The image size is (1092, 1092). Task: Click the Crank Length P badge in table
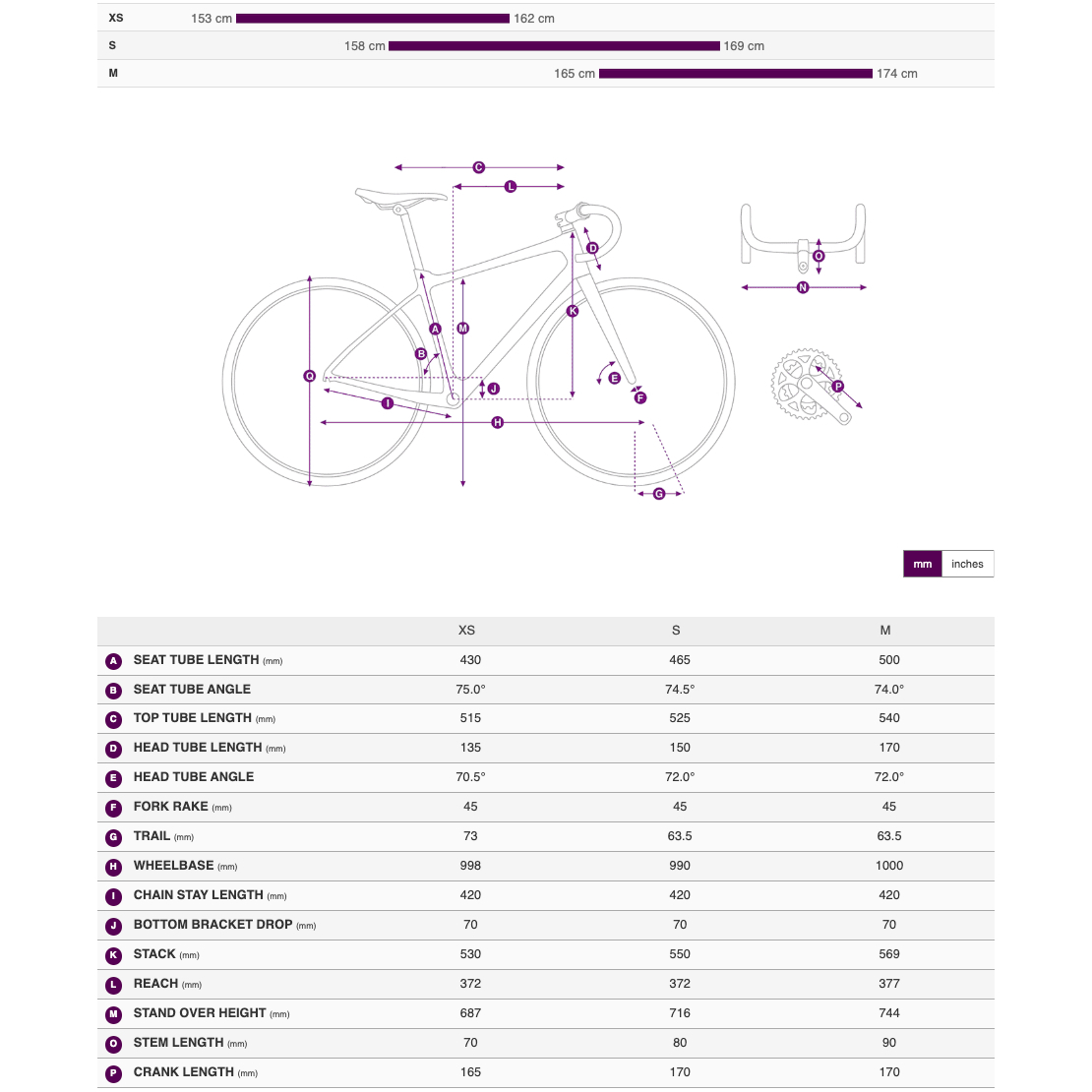pyautogui.click(x=113, y=1073)
